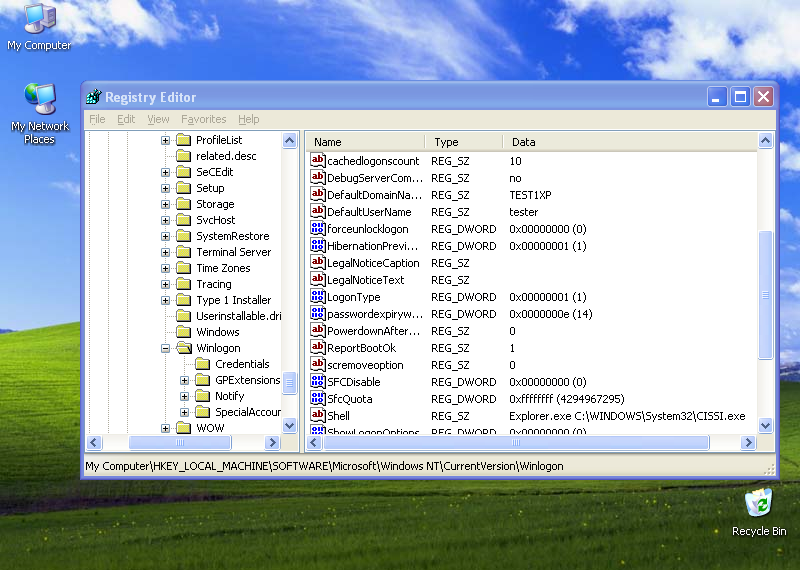Viewport: 800px width, 570px height.
Task: Click the values pane scroll left arrow
Action: click(x=315, y=442)
